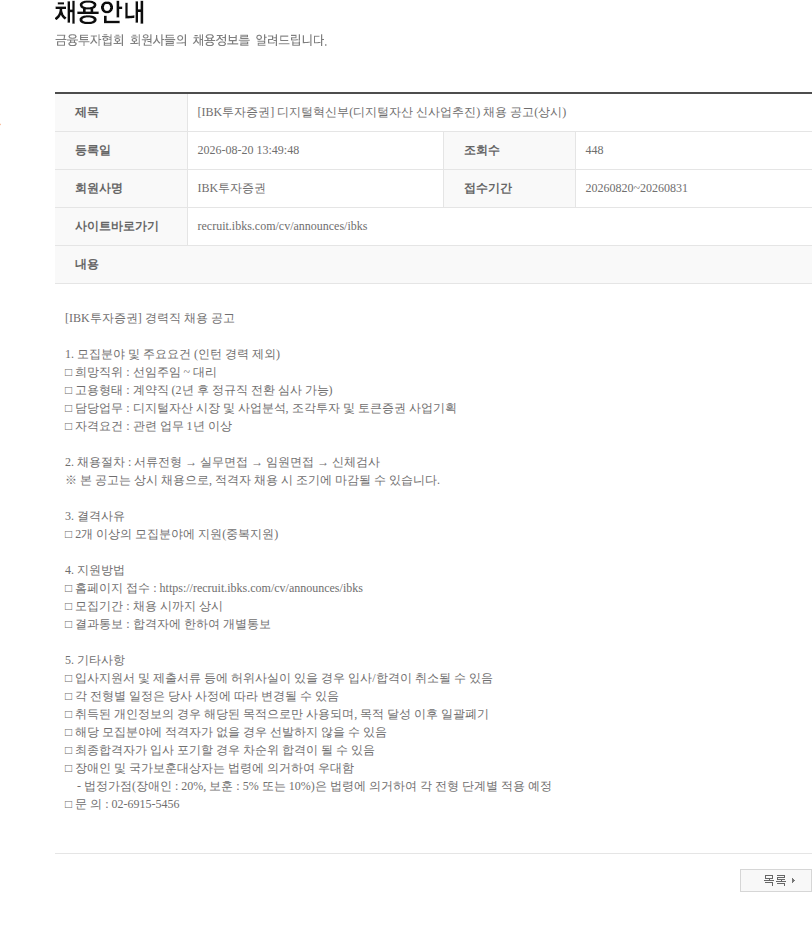Select the line 해당 모집분야에 적격자가 없을 경우
This screenshot has height=947, width=812.
(x=225, y=733)
